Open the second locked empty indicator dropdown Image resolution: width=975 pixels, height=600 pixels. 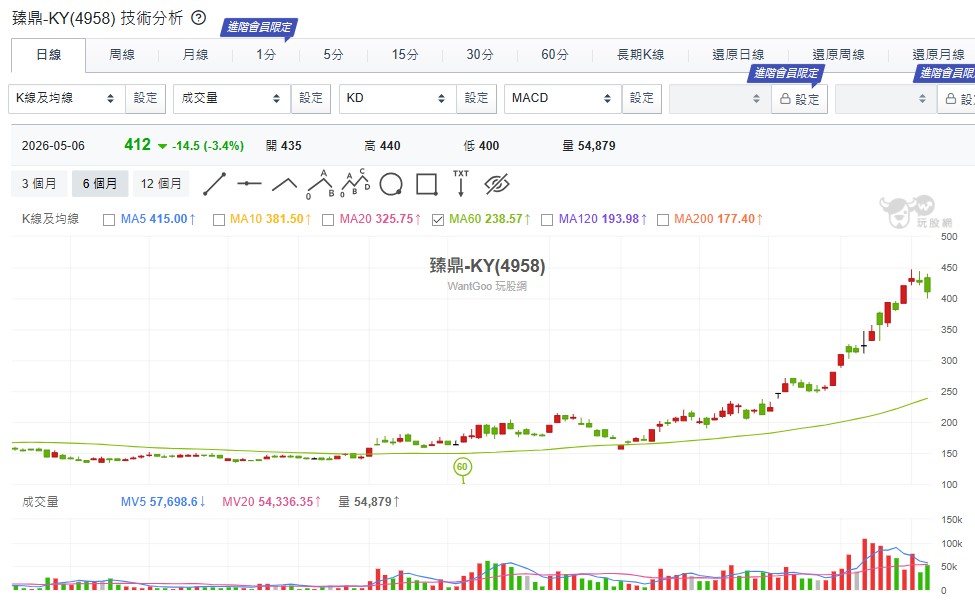pos(886,99)
